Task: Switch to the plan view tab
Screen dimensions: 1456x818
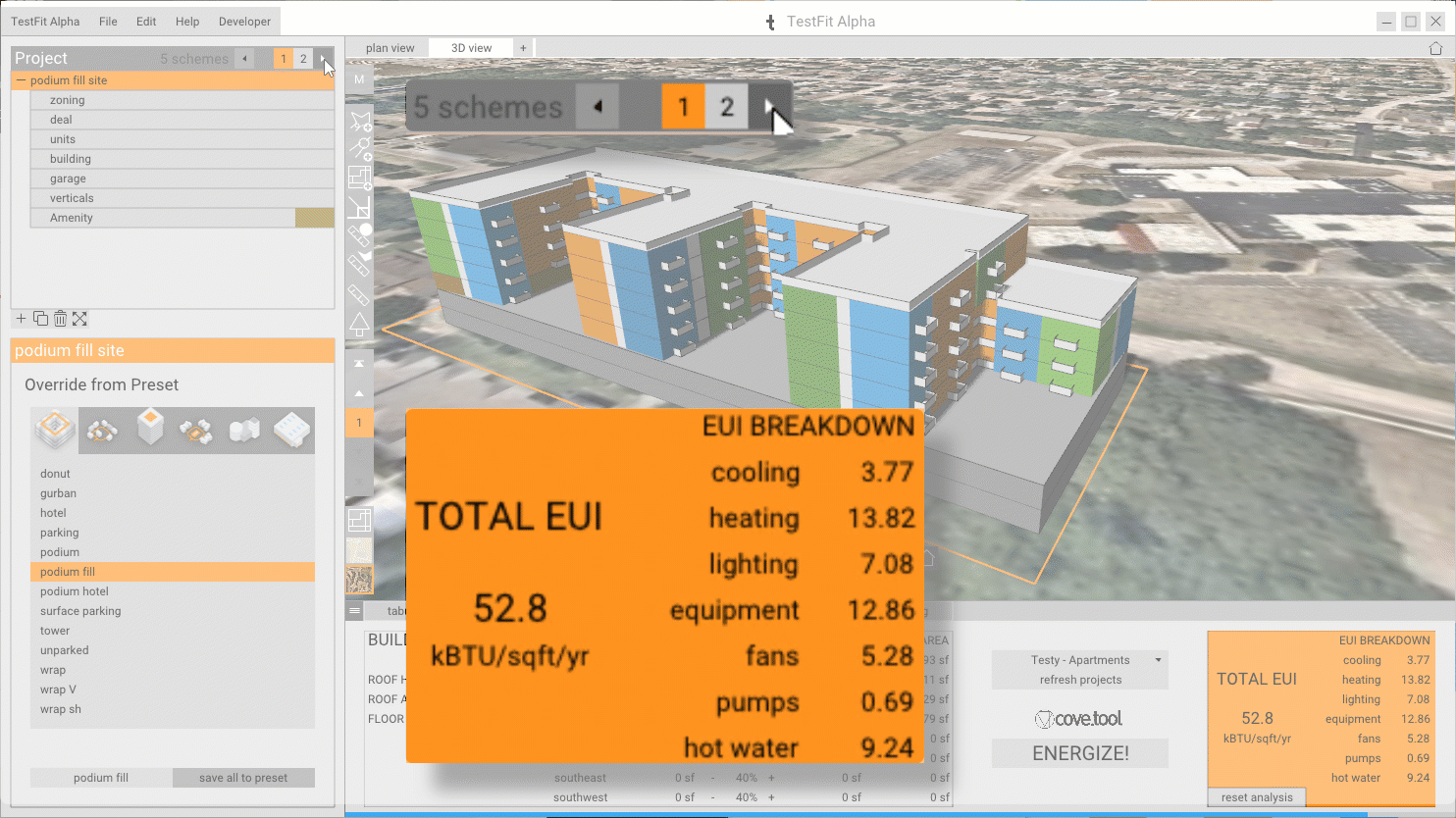Action: point(390,48)
